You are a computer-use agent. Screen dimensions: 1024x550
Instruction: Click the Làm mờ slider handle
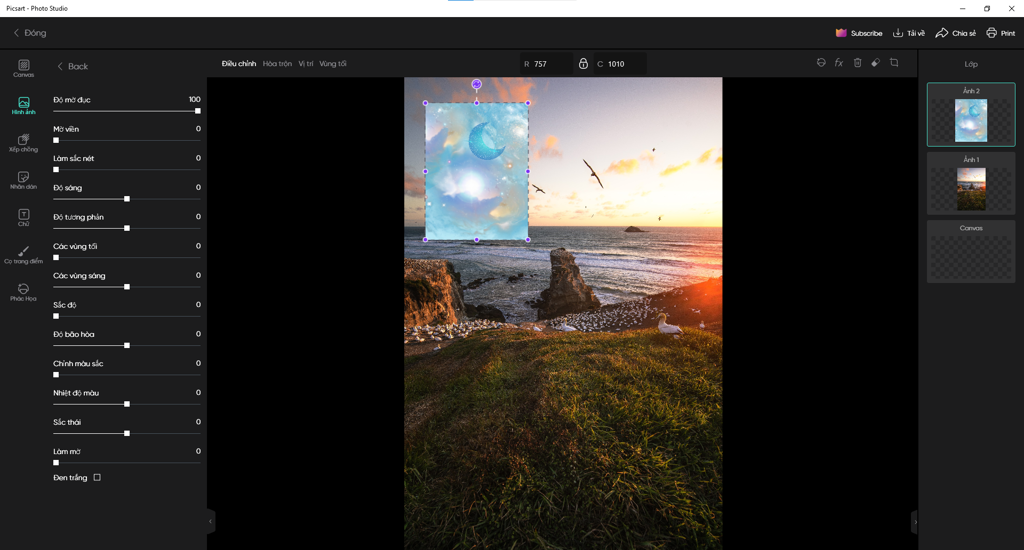[56, 462]
